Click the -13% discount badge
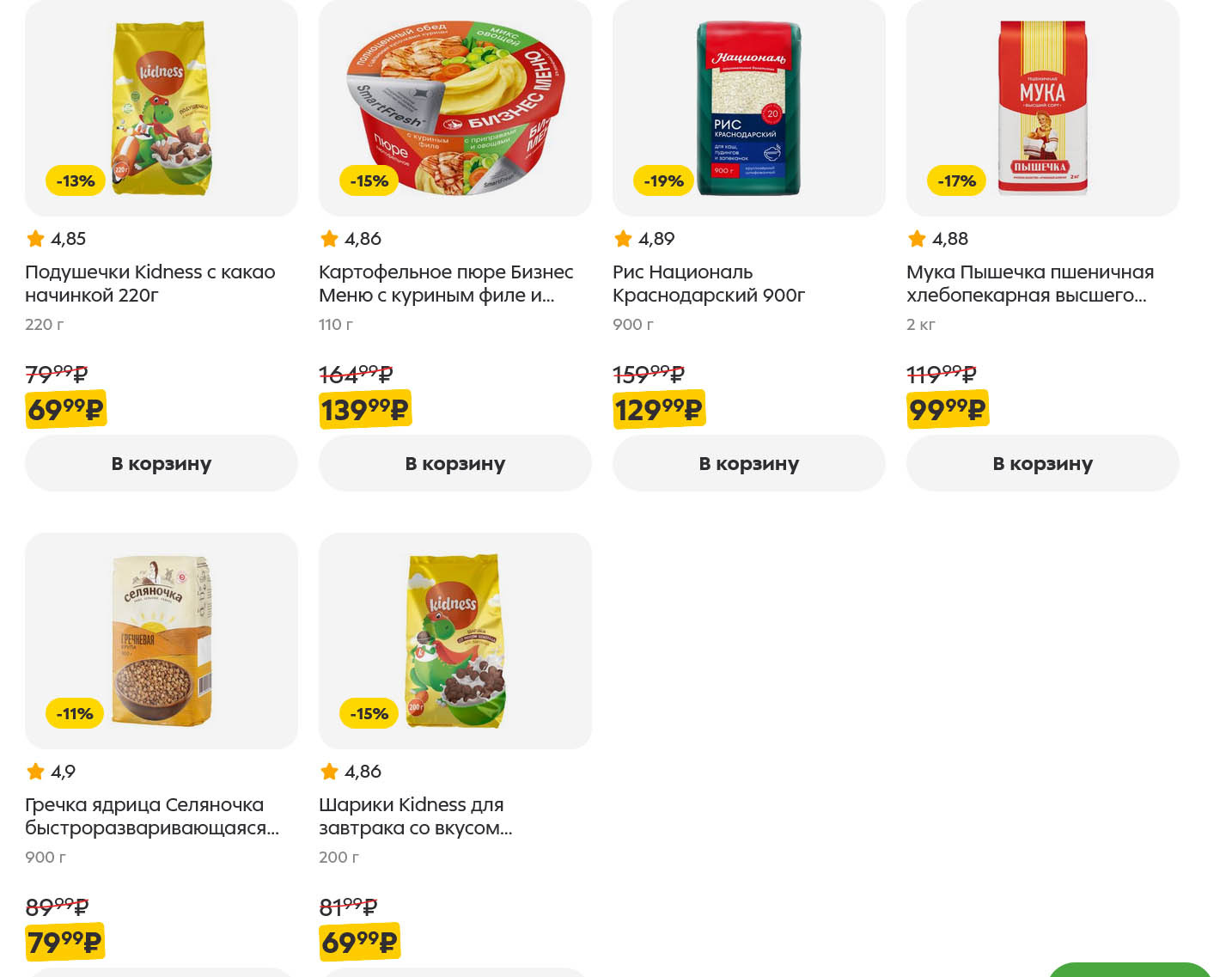 coord(76,181)
